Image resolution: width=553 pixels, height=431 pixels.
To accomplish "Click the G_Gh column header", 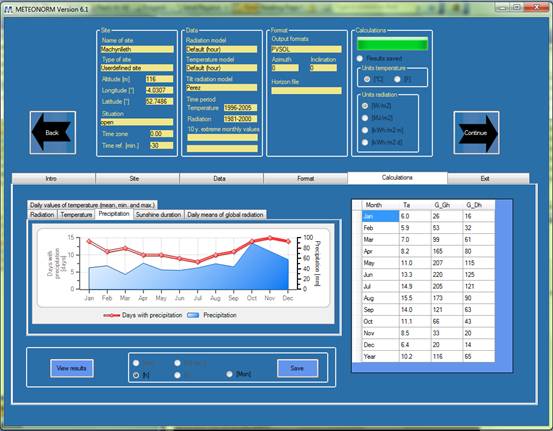I will click(x=446, y=205).
